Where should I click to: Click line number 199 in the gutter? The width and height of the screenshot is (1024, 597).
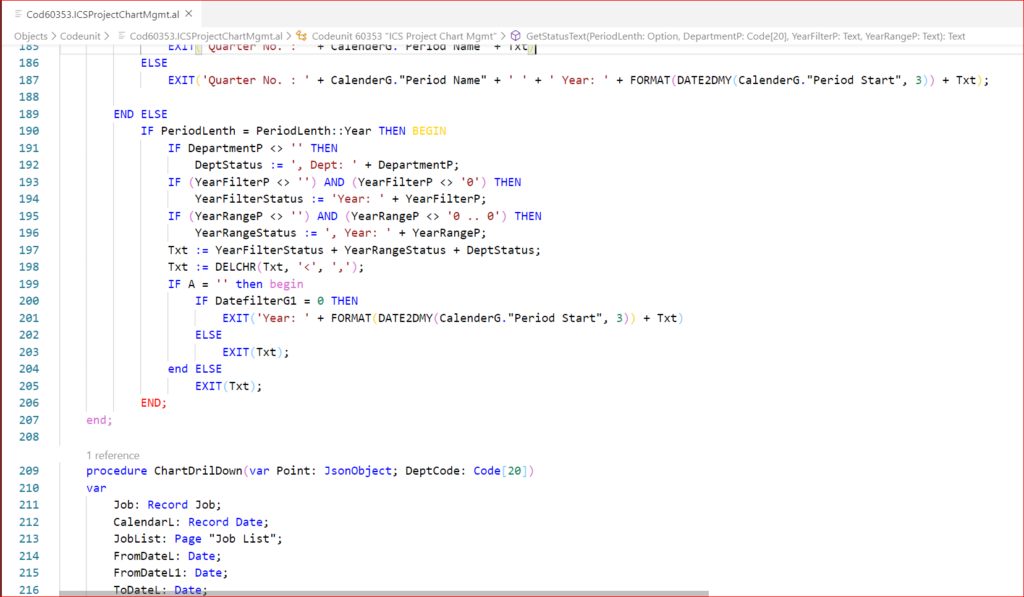[29, 284]
